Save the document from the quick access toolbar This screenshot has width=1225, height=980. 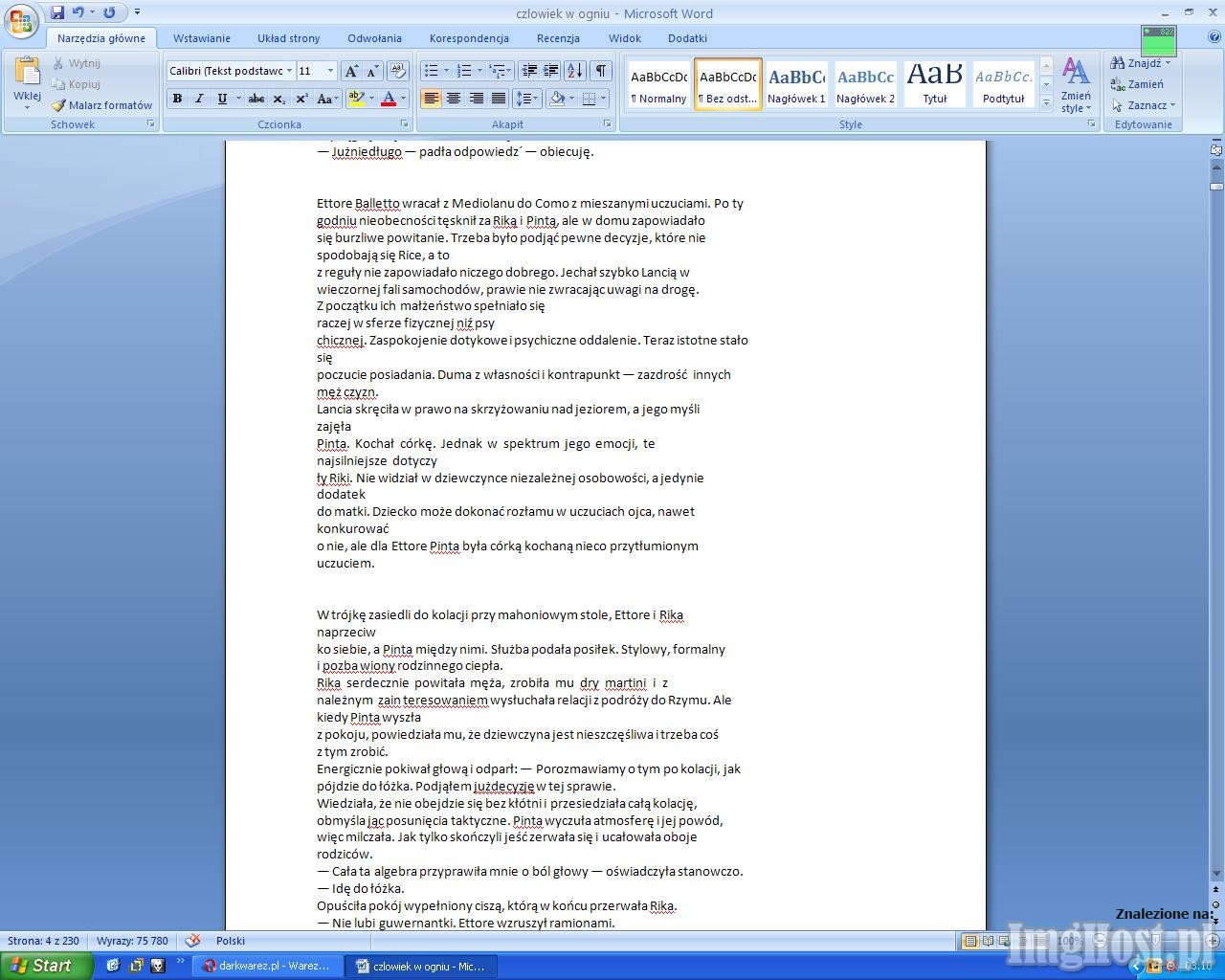coord(57,12)
